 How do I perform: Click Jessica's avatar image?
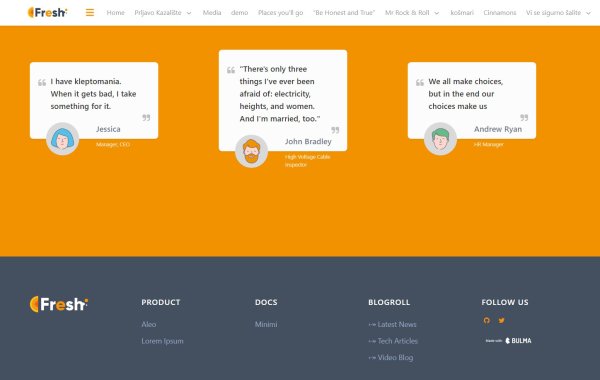[x=62, y=139]
